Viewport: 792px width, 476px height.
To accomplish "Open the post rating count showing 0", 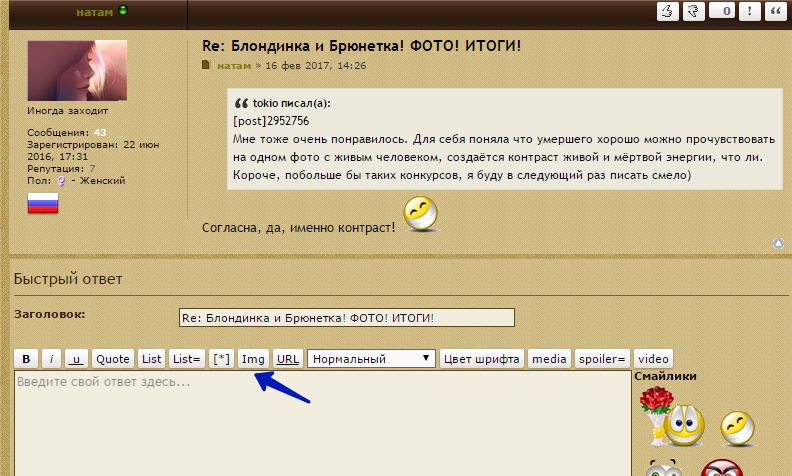I will 722,11.
